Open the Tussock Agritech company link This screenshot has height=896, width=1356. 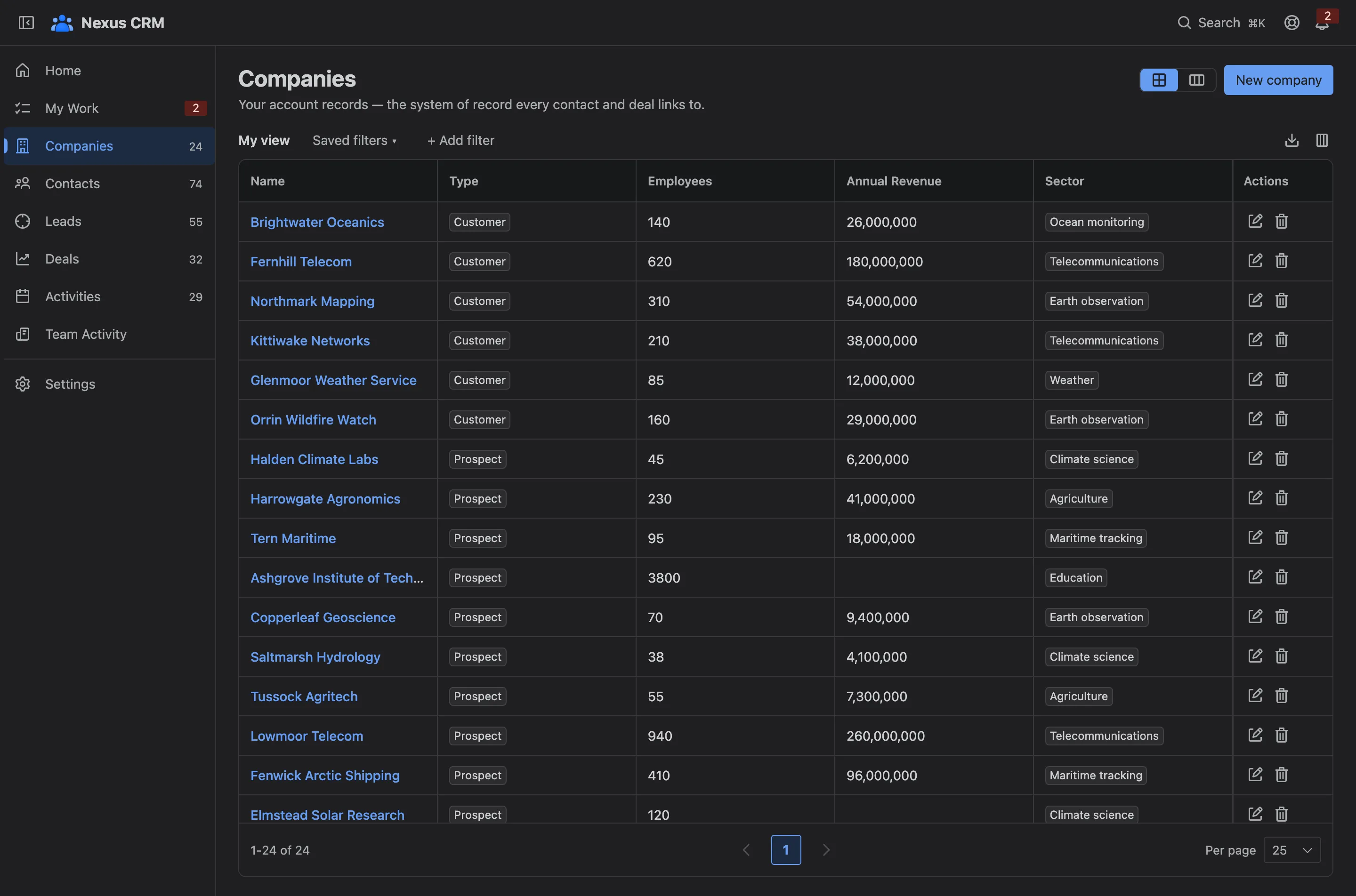[304, 696]
